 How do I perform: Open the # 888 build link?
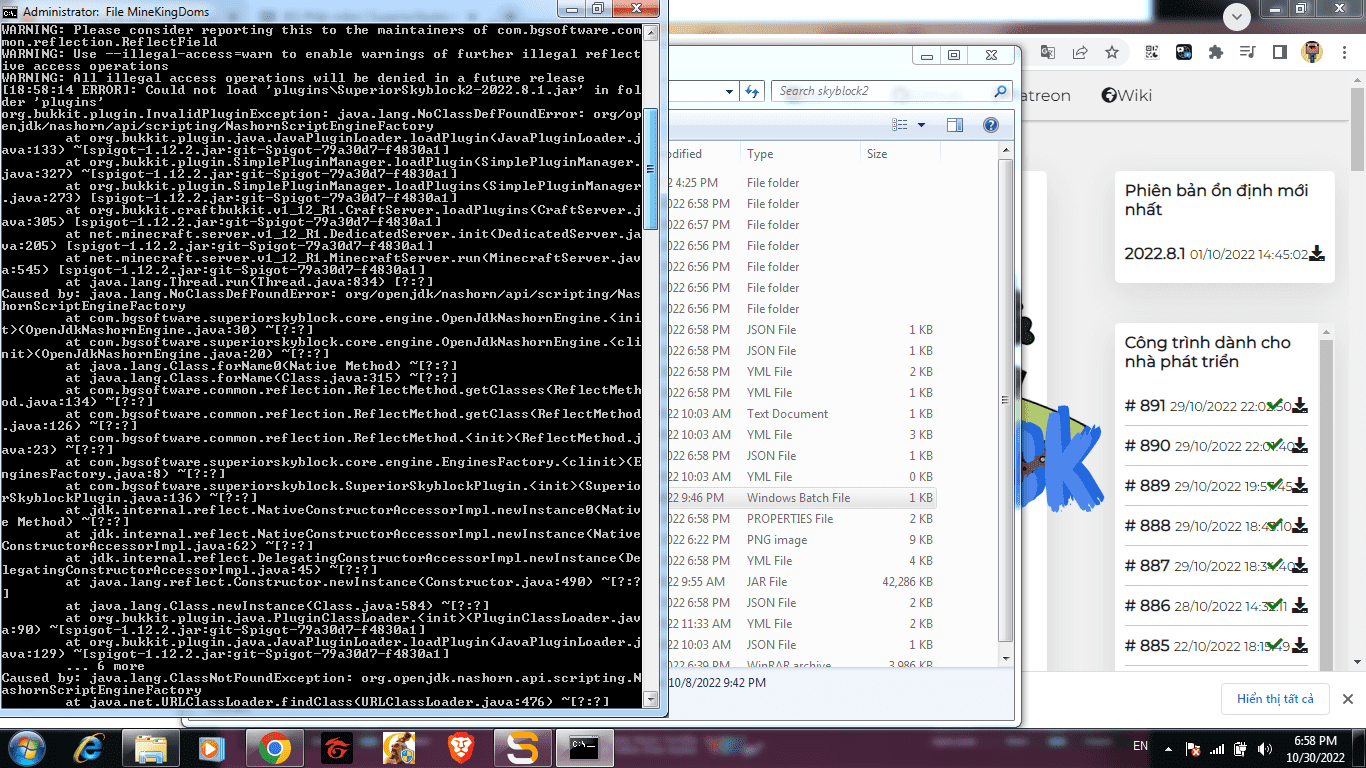point(1147,525)
